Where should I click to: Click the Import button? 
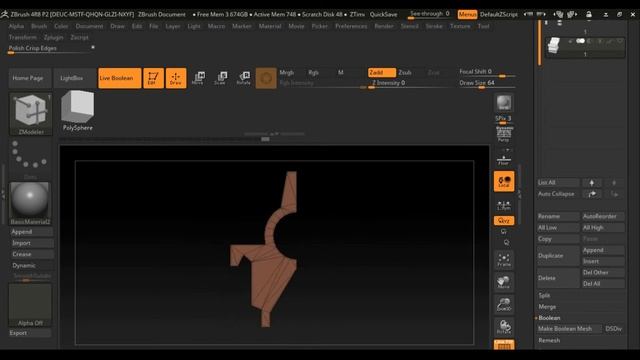tap(31, 243)
